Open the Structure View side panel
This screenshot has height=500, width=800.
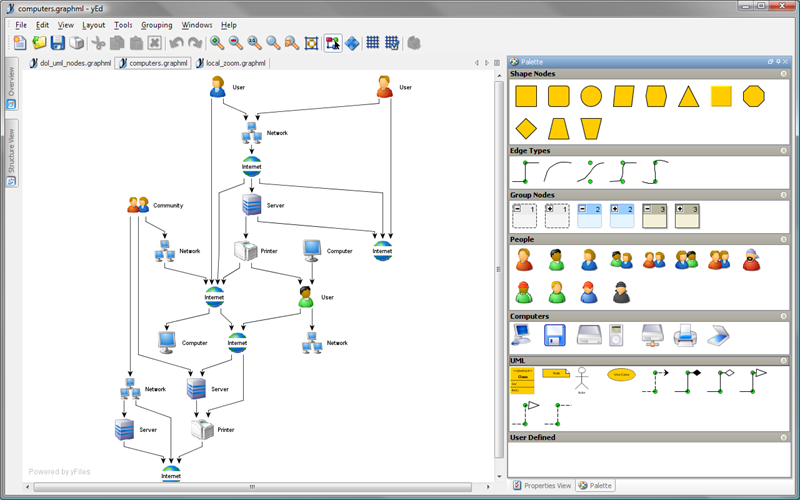11,153
